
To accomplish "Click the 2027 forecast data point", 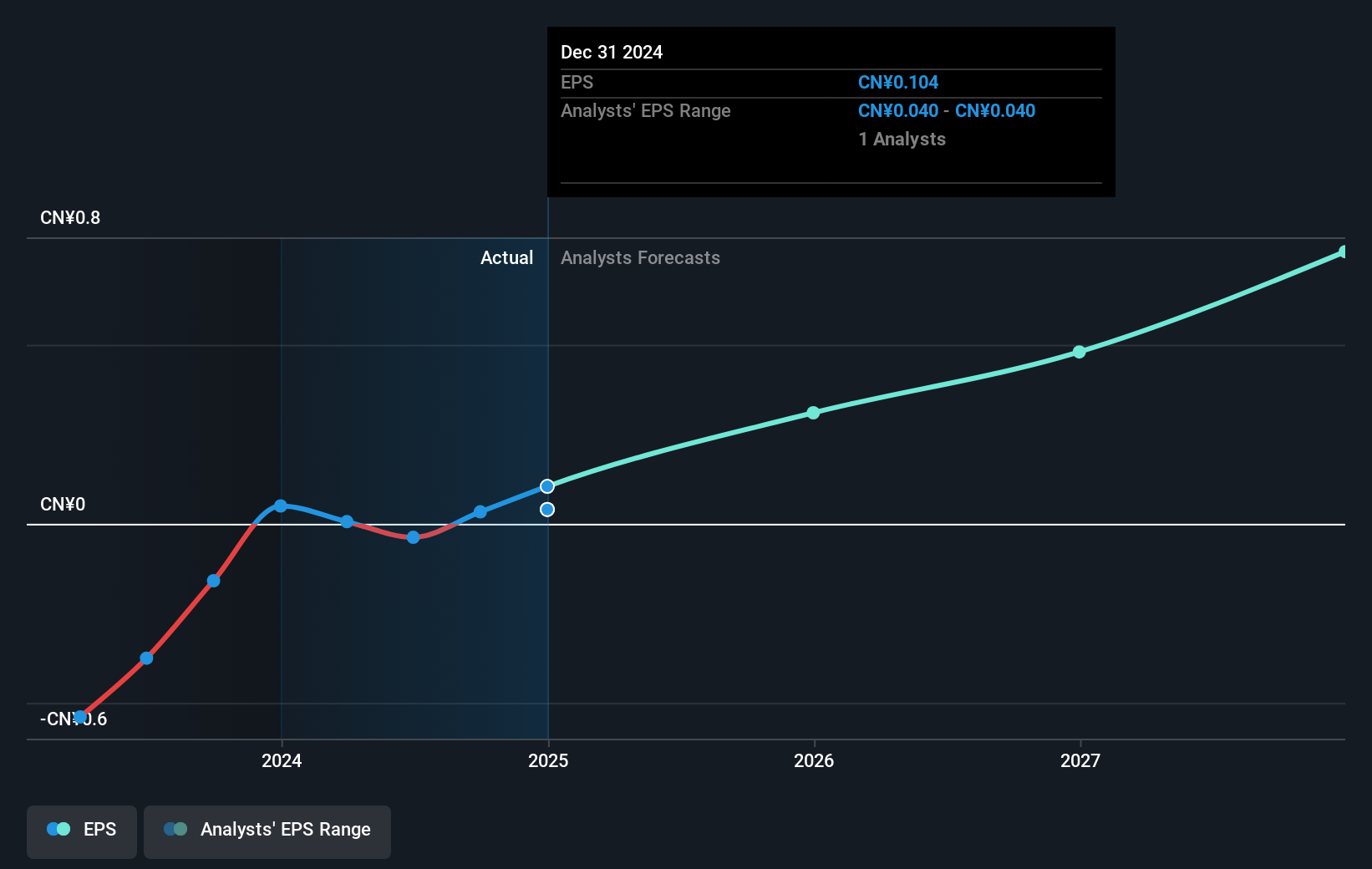I will coord(1080,352).
